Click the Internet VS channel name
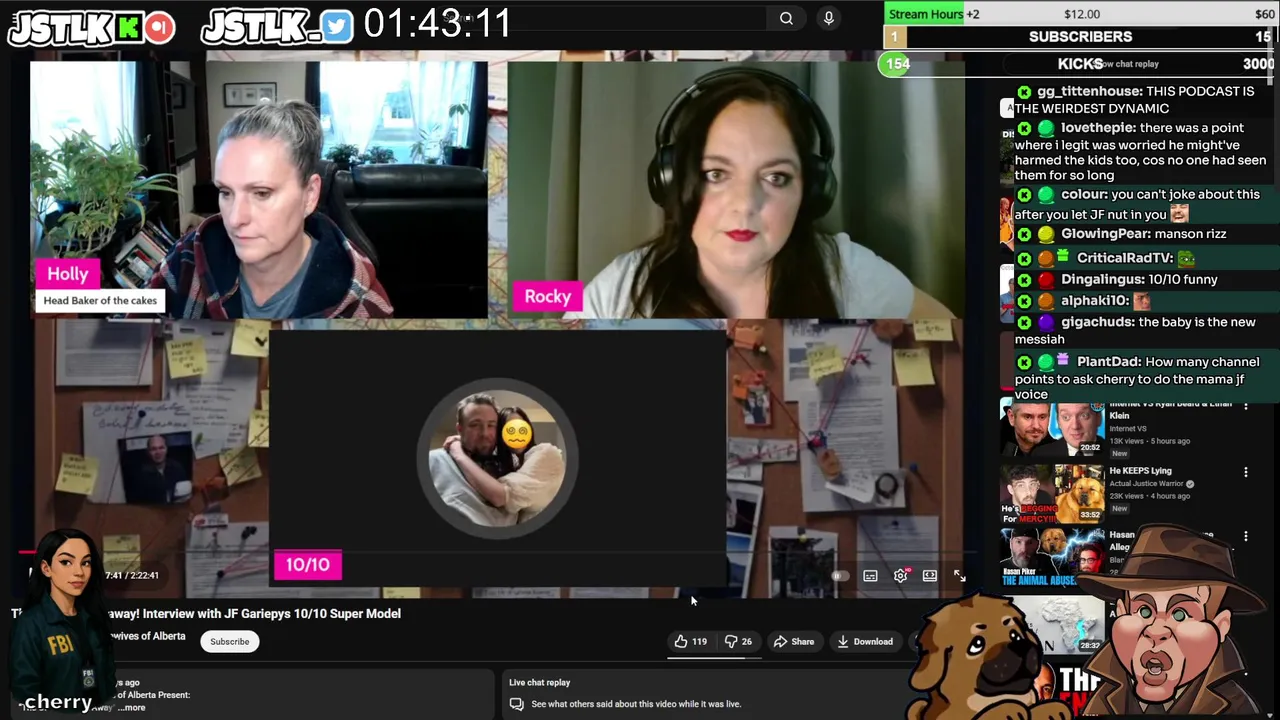The width and height of the screenshot is (1280, 720). 1127,428
